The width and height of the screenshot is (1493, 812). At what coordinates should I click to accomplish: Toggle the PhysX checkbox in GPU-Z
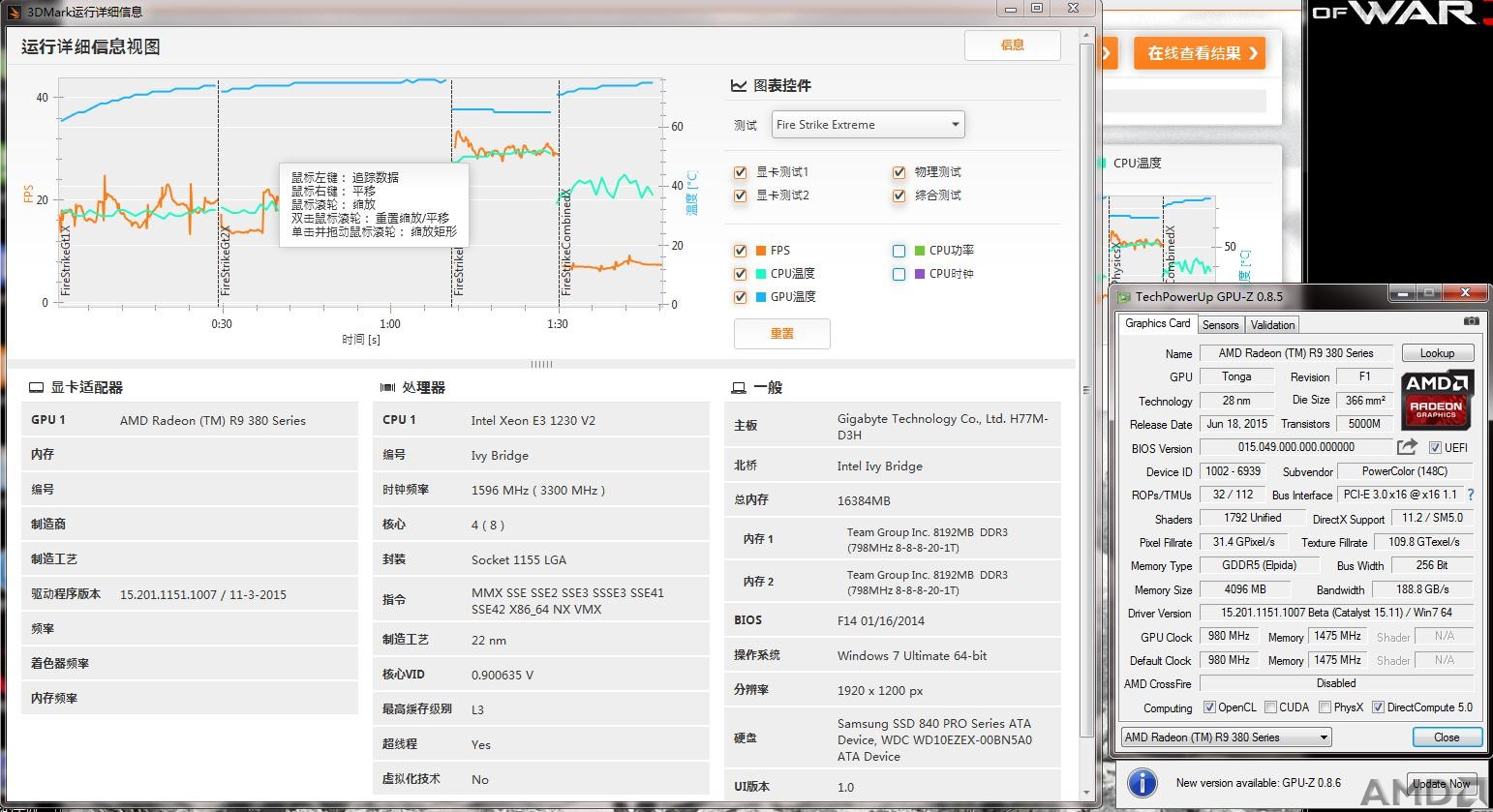1325,707
